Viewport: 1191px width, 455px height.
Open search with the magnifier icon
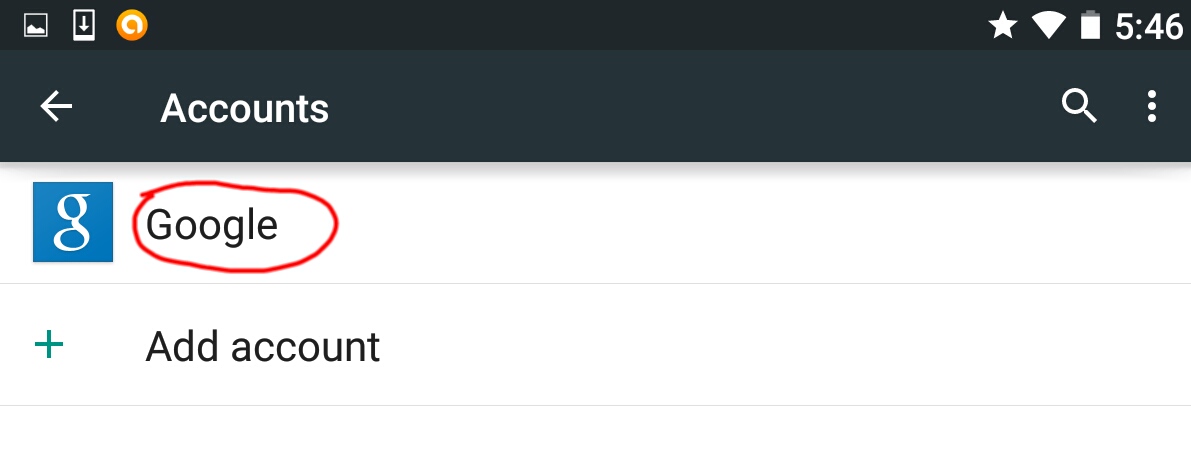click(1079, 105)
